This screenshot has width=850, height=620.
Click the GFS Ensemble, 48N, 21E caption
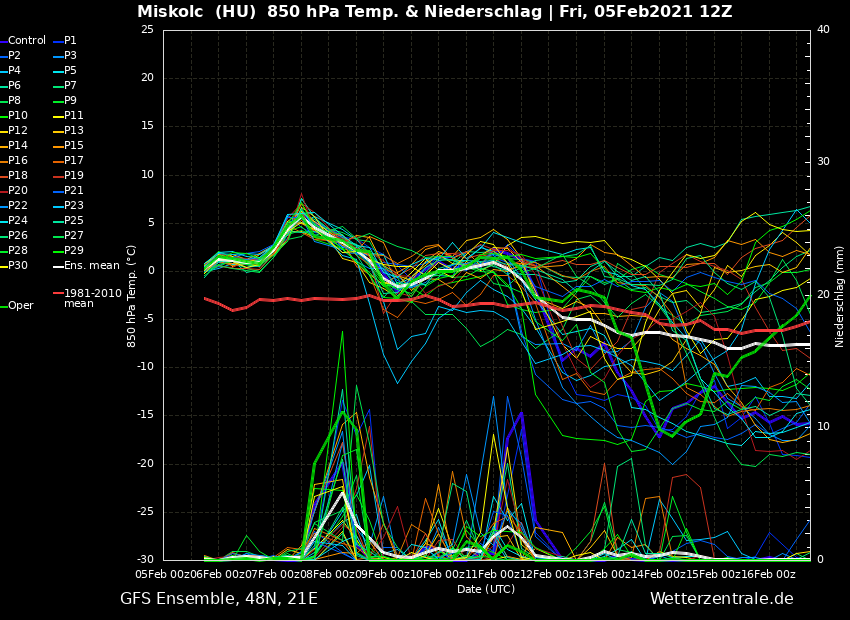[x=219, y=599]
